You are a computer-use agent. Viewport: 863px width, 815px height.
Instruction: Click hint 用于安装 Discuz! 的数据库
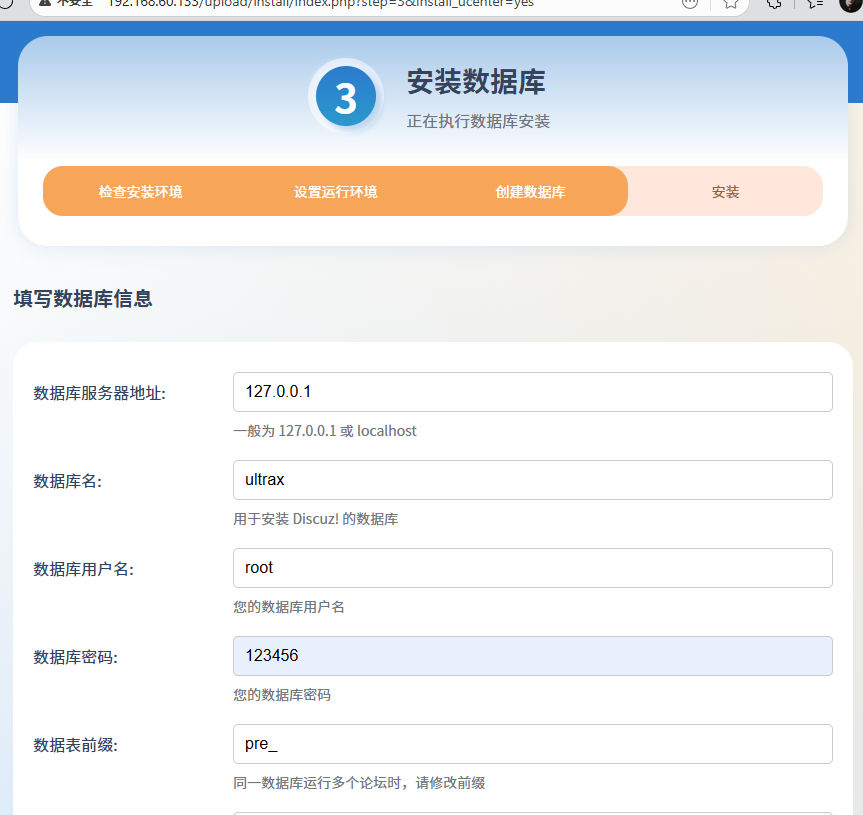click(x=315, y=519)
